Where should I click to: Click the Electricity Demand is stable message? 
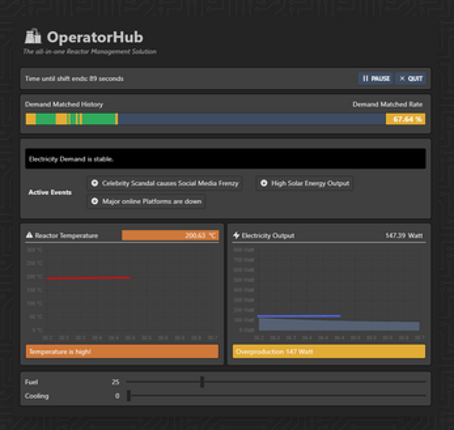coord(225,159)
